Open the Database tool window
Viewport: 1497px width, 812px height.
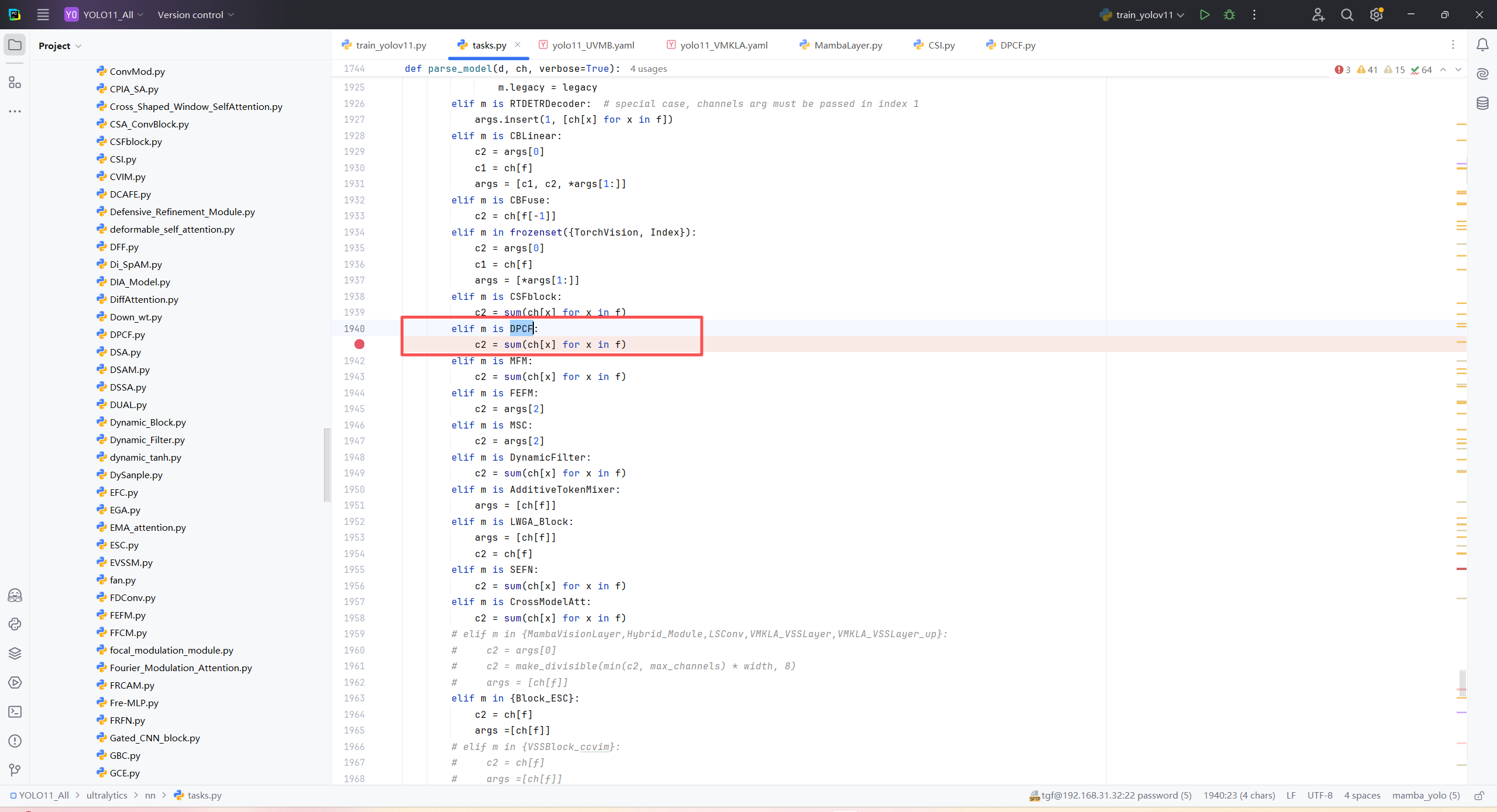(x=1482, y=103)
